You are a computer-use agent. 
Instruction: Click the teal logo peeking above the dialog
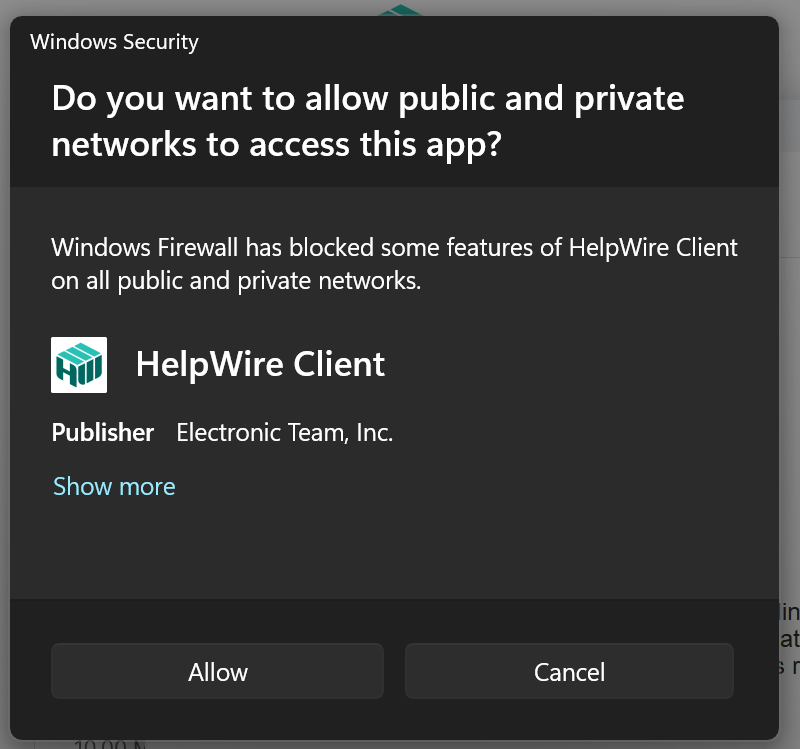[401, 10]
